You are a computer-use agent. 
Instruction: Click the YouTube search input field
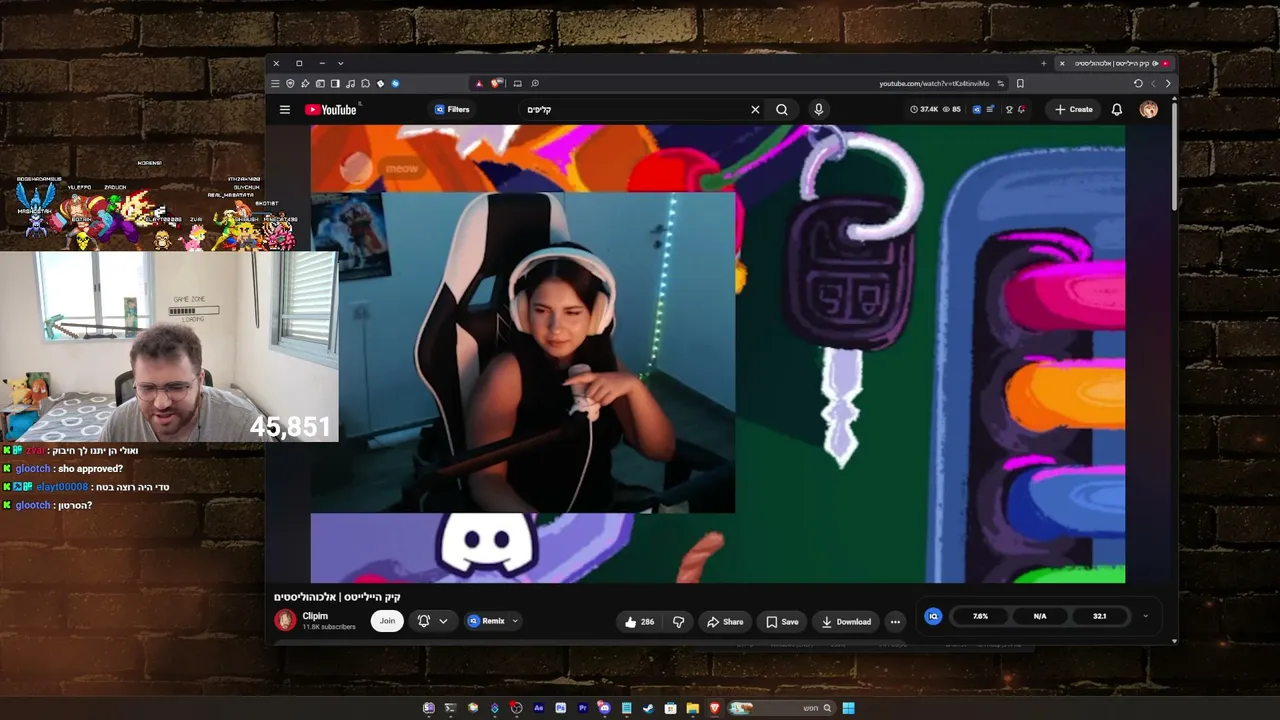pyautogui.click(x=635, y=110)
